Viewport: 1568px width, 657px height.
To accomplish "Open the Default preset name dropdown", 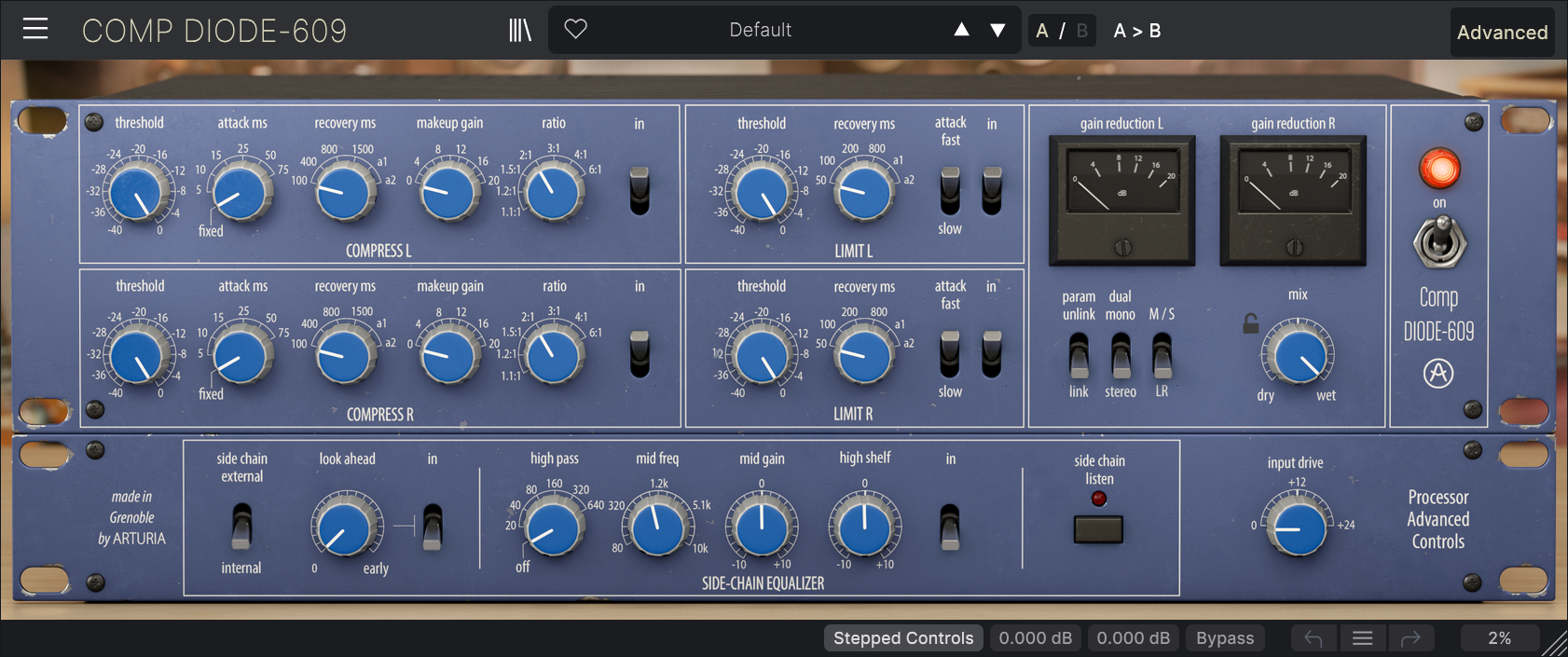I will [760, 31].
